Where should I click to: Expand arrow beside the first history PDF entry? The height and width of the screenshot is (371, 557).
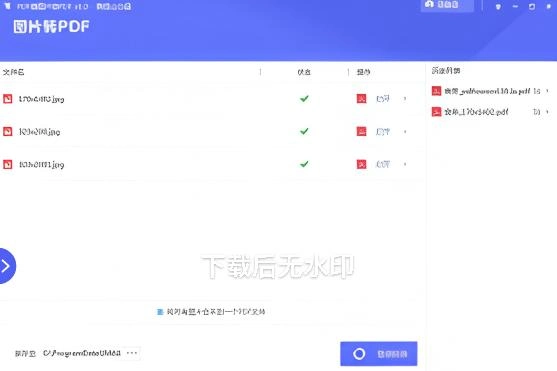[x=547, y=91]
